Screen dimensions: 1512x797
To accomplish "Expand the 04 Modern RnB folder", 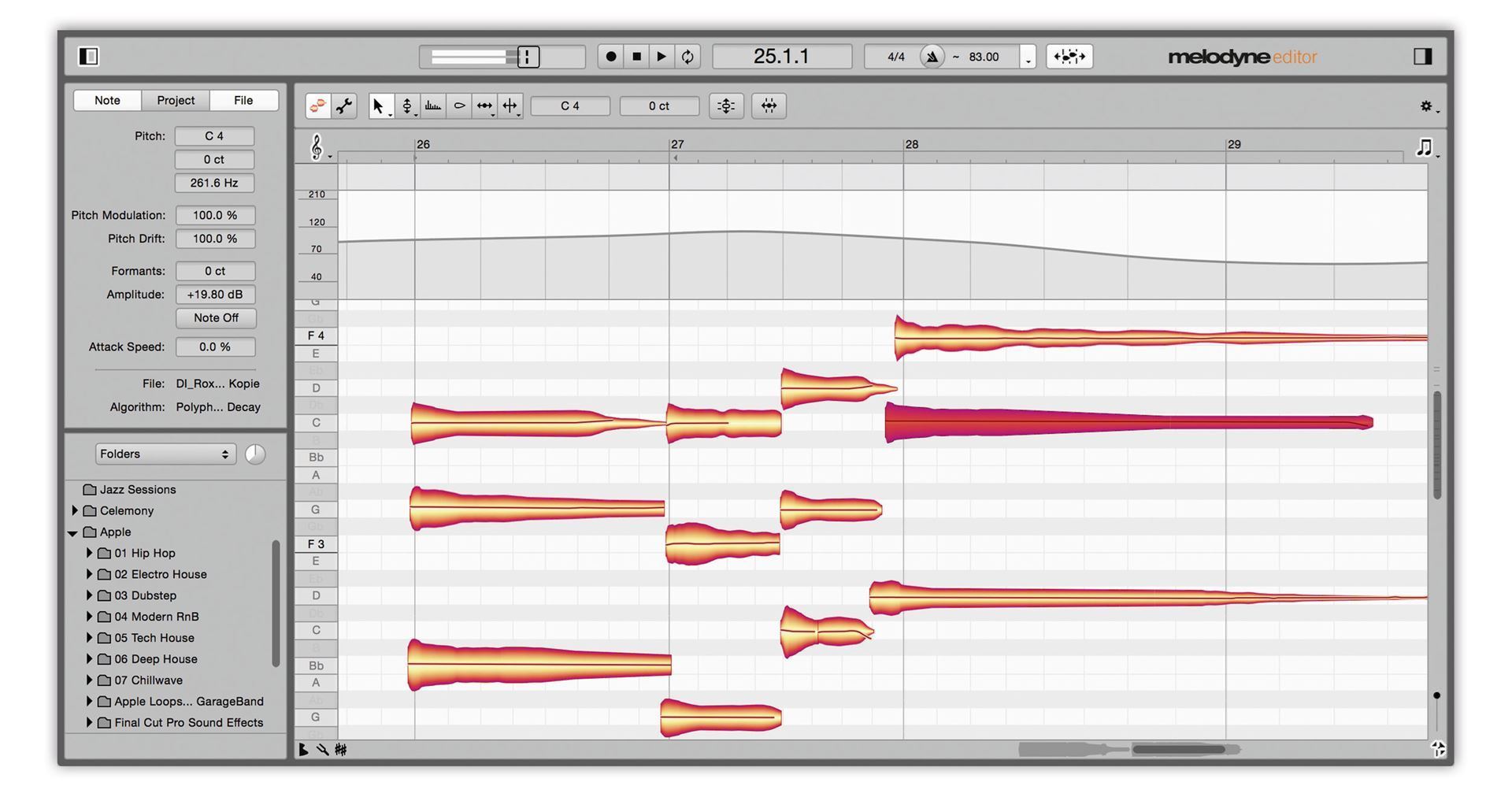I will tap(89, 617).
